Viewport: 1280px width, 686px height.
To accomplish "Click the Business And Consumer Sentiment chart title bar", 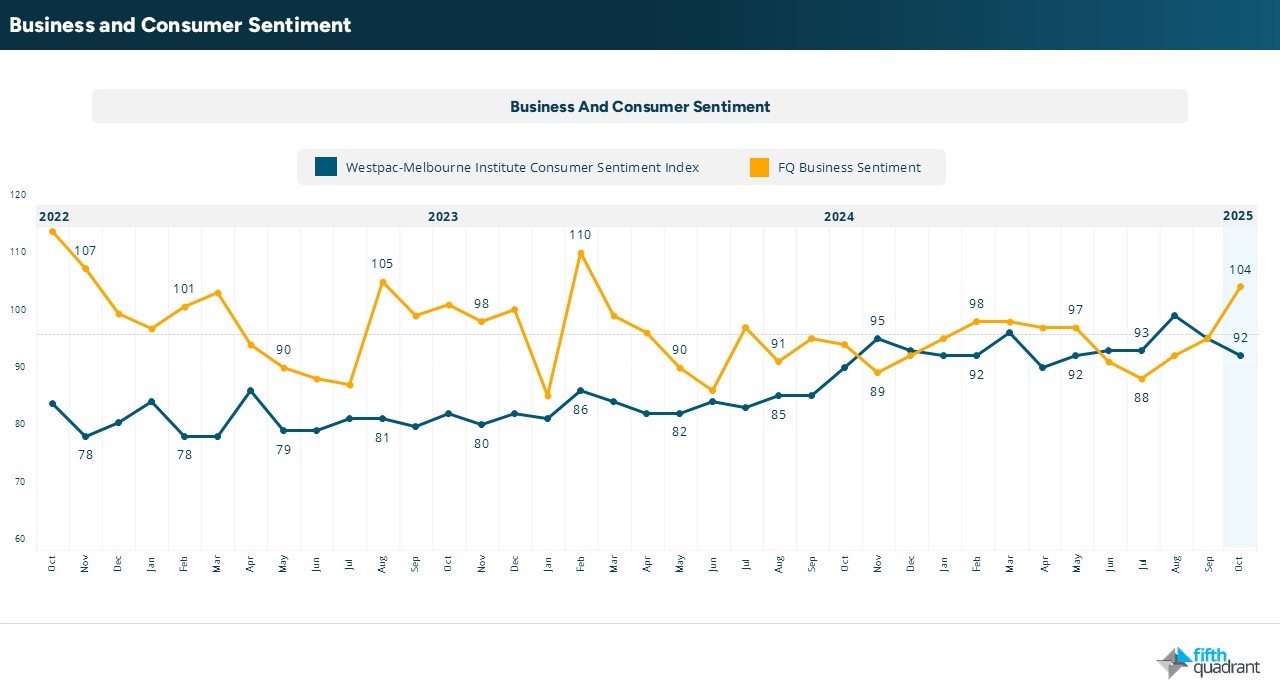I will point(640,107).
